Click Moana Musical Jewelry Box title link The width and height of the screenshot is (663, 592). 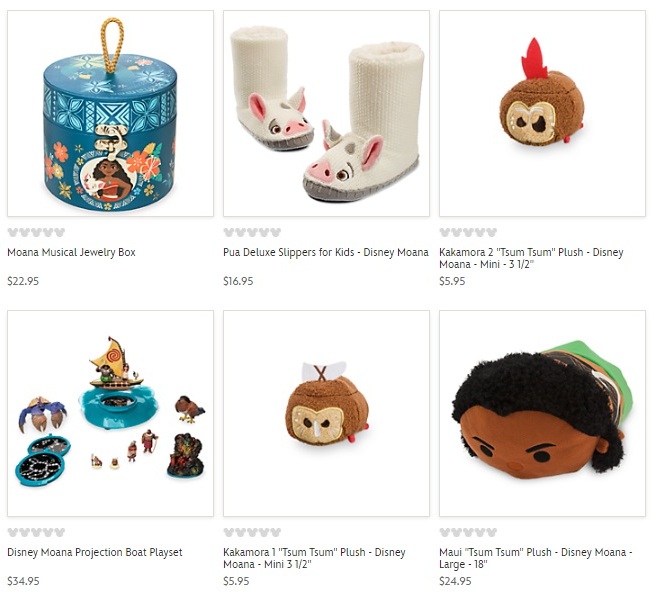click(71, 252)
